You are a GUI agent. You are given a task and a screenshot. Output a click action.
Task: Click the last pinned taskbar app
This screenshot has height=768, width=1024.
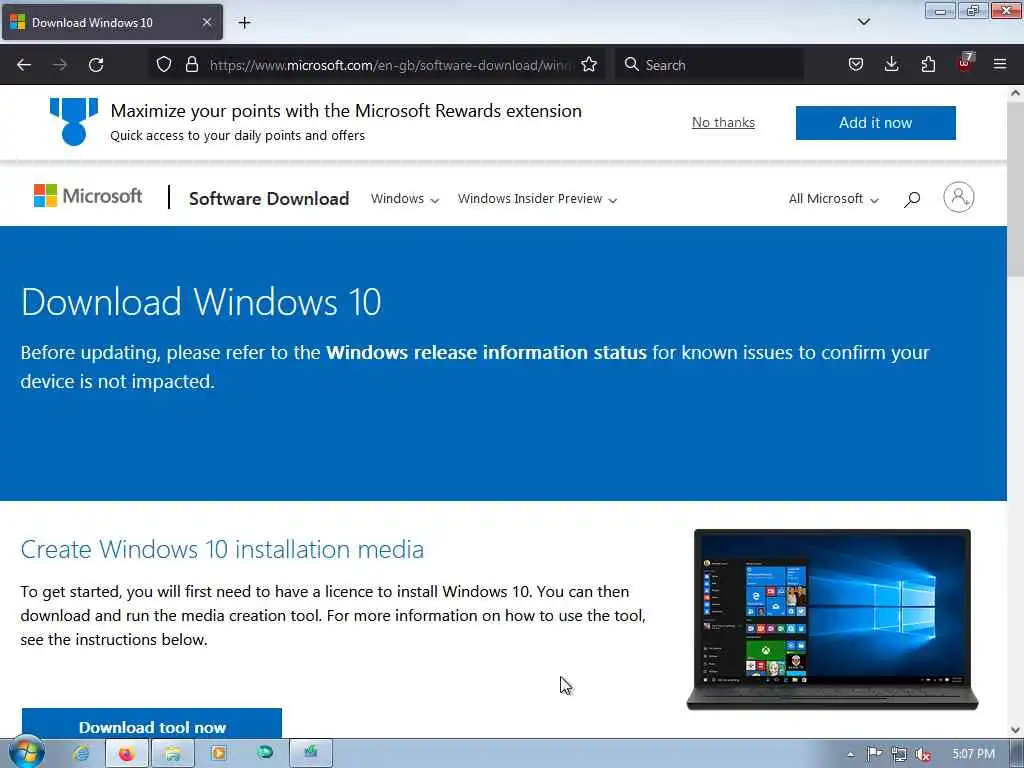(311, 753)
